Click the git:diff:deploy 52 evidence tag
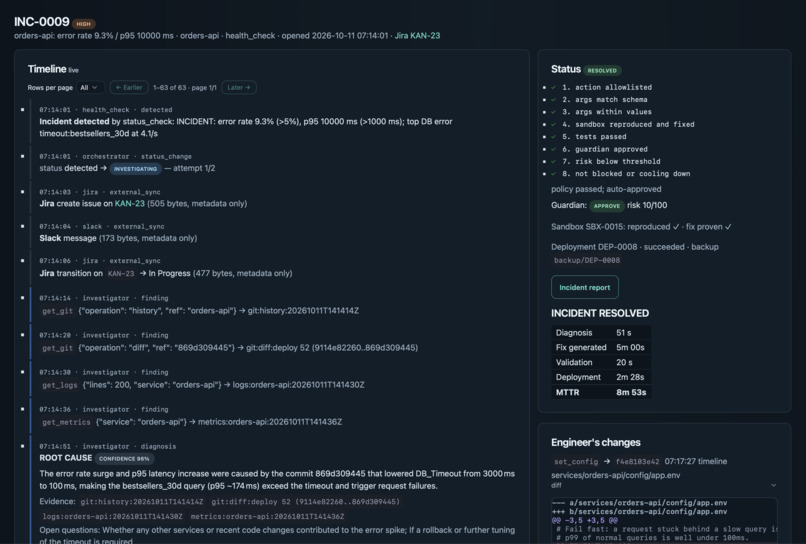This screenshot has width=806, height=544. point(305,502)
